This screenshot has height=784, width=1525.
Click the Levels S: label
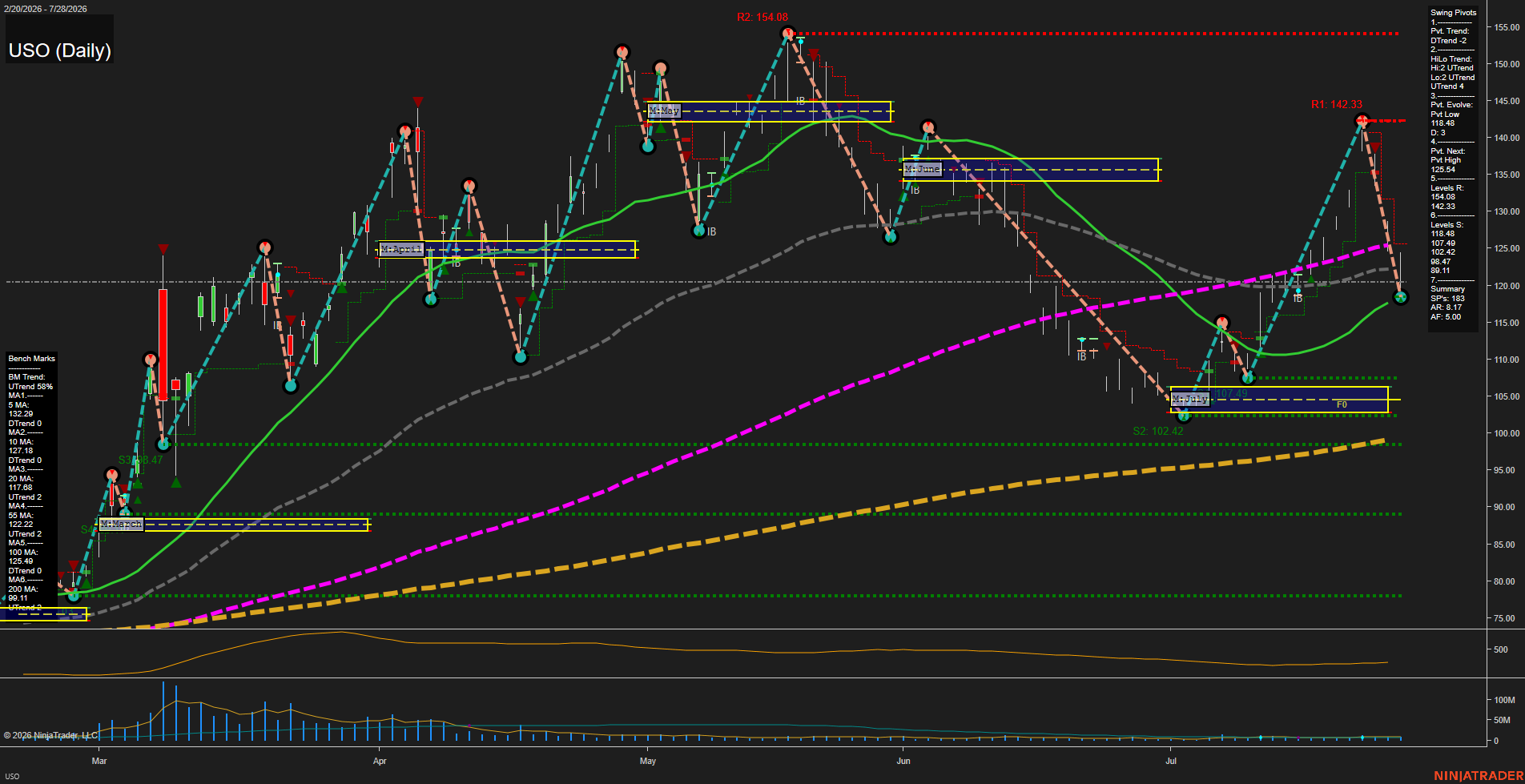point(1447,225)
